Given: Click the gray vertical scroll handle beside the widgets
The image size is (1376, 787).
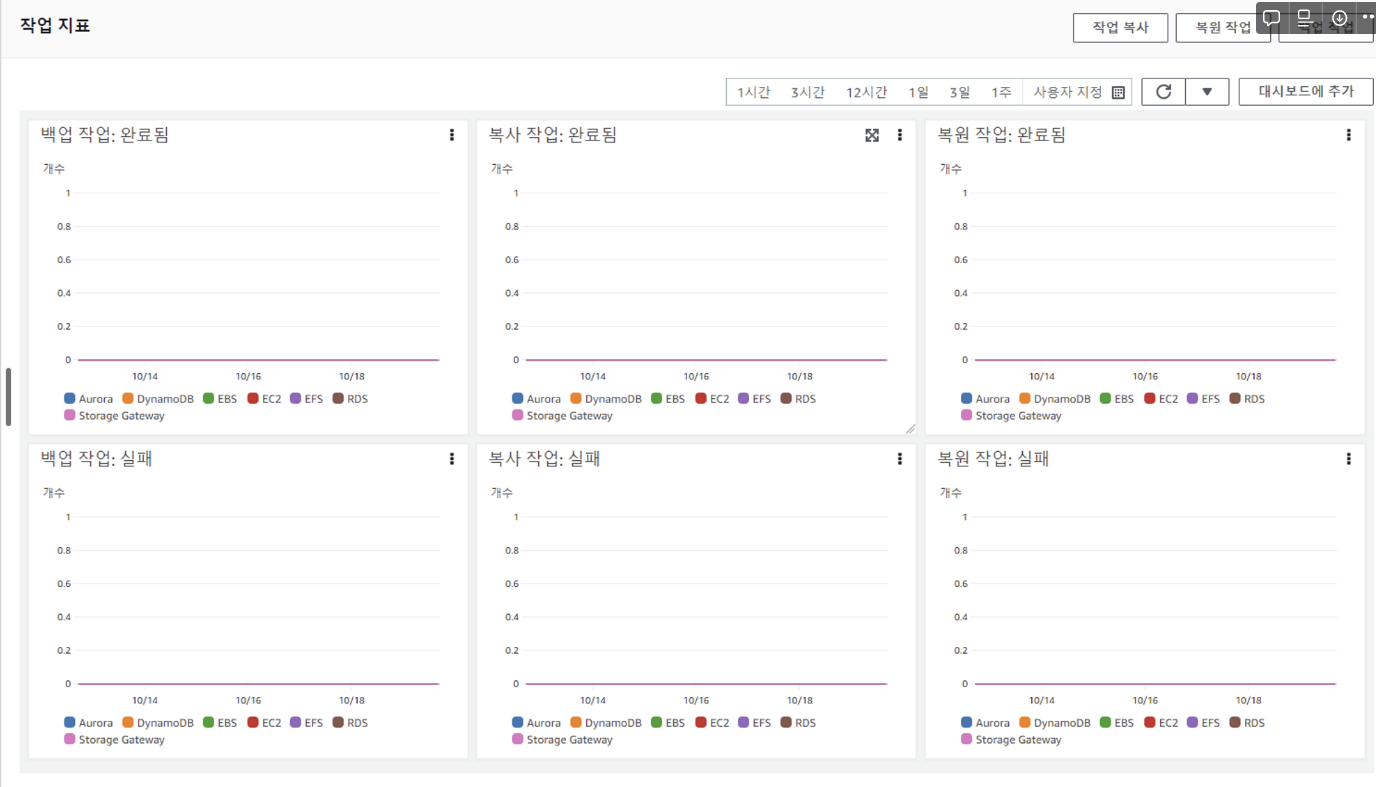Looking at the screenshot, I should 8,397.
